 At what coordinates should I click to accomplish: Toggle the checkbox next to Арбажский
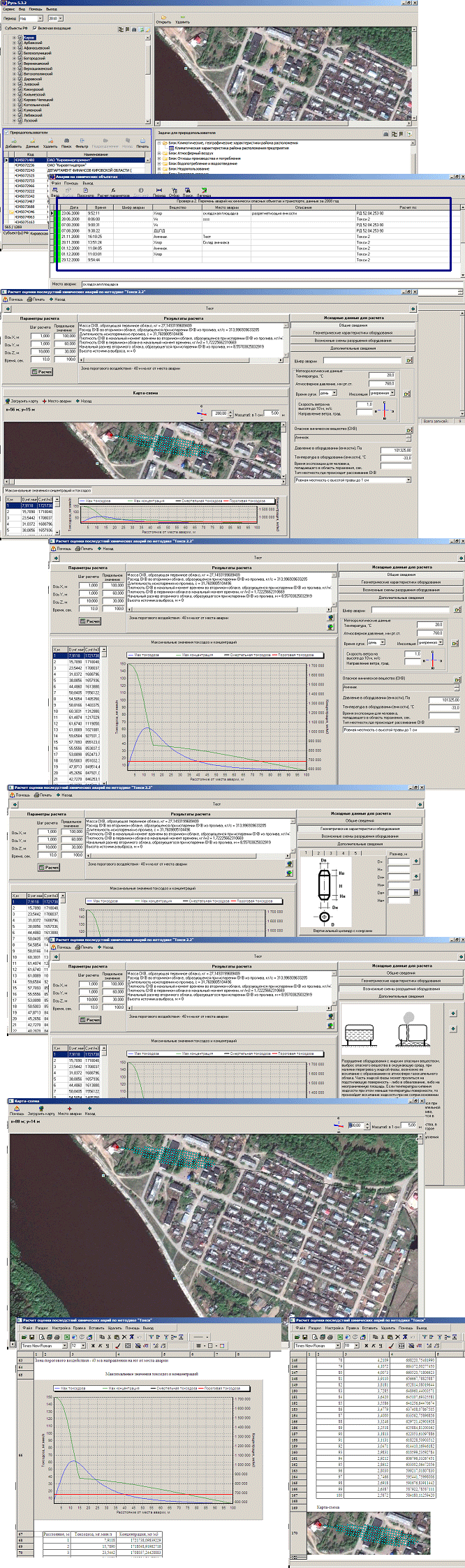(x=20, y=43)
